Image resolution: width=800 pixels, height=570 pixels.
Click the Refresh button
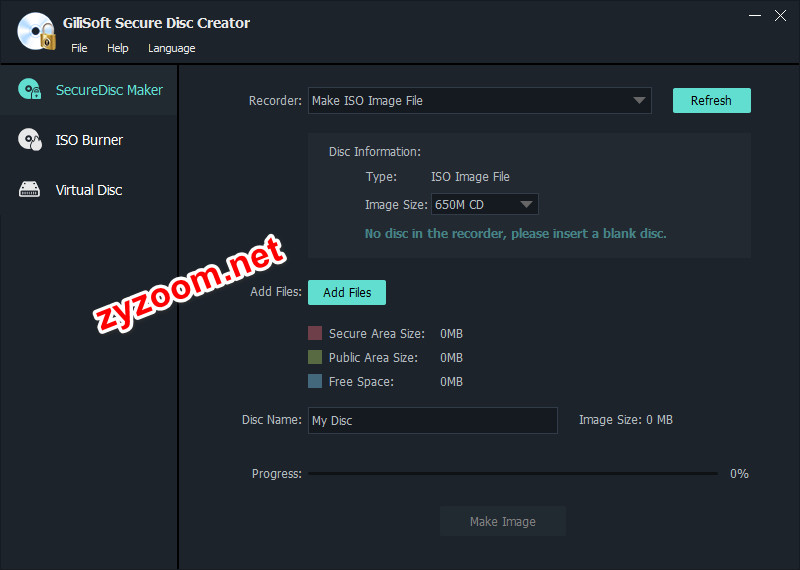(712, 101)
